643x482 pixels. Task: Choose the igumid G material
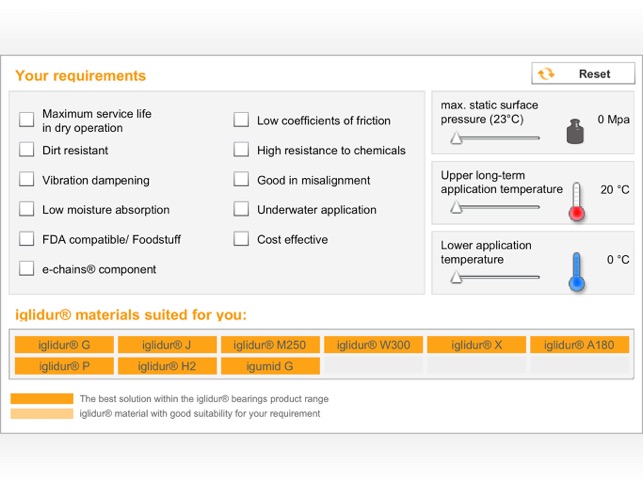pyautogui.click(x=270, y=366)
